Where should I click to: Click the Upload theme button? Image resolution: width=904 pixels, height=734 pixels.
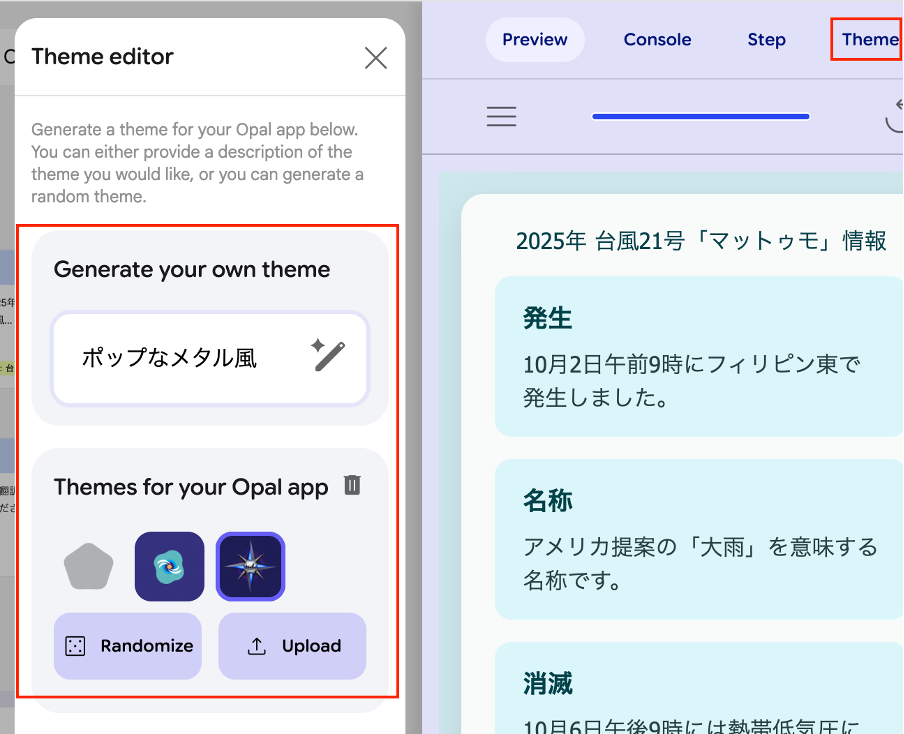(292, 646)
